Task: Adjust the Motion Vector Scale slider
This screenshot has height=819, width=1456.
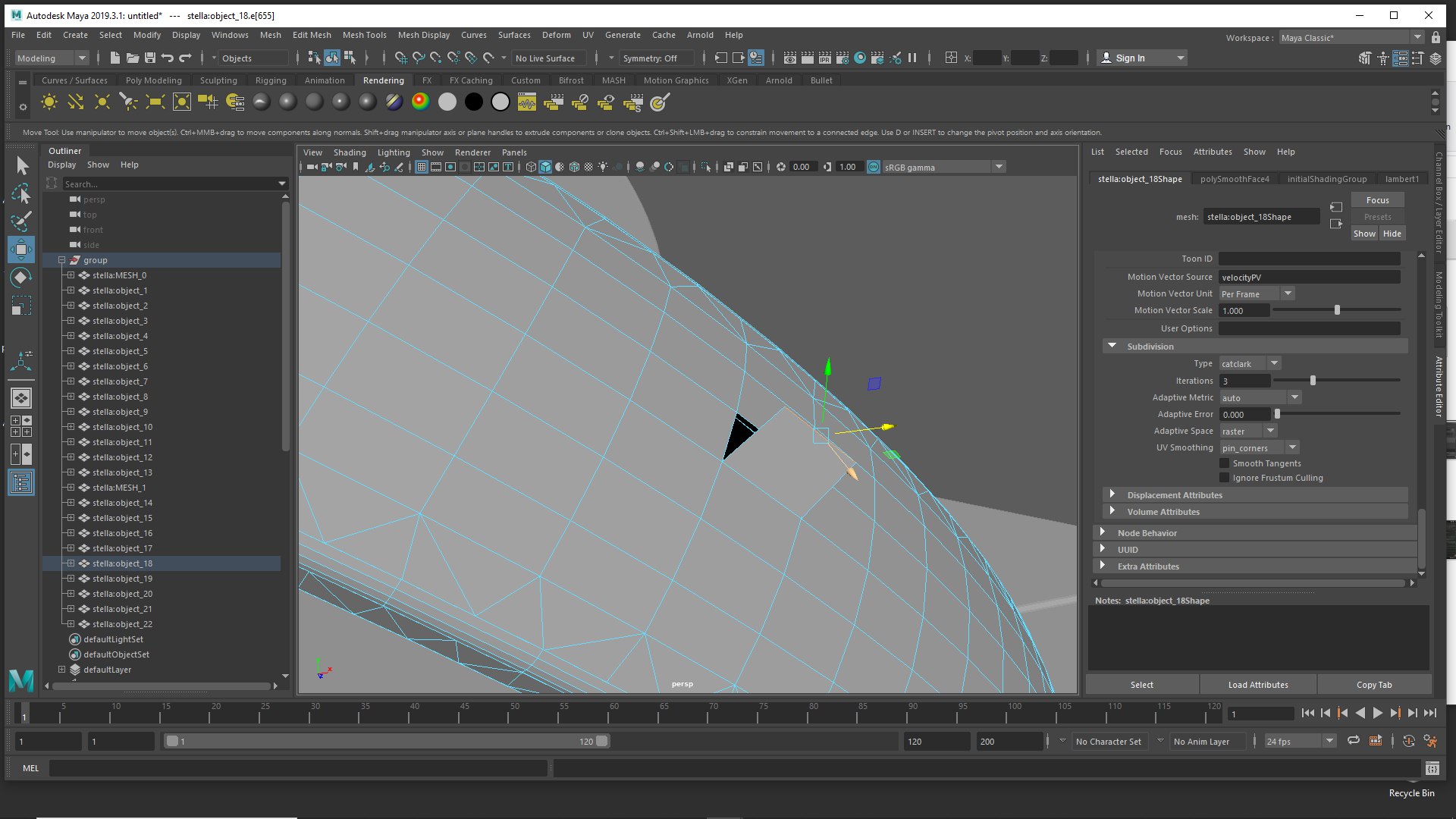Action: (x=1336, y=310)
